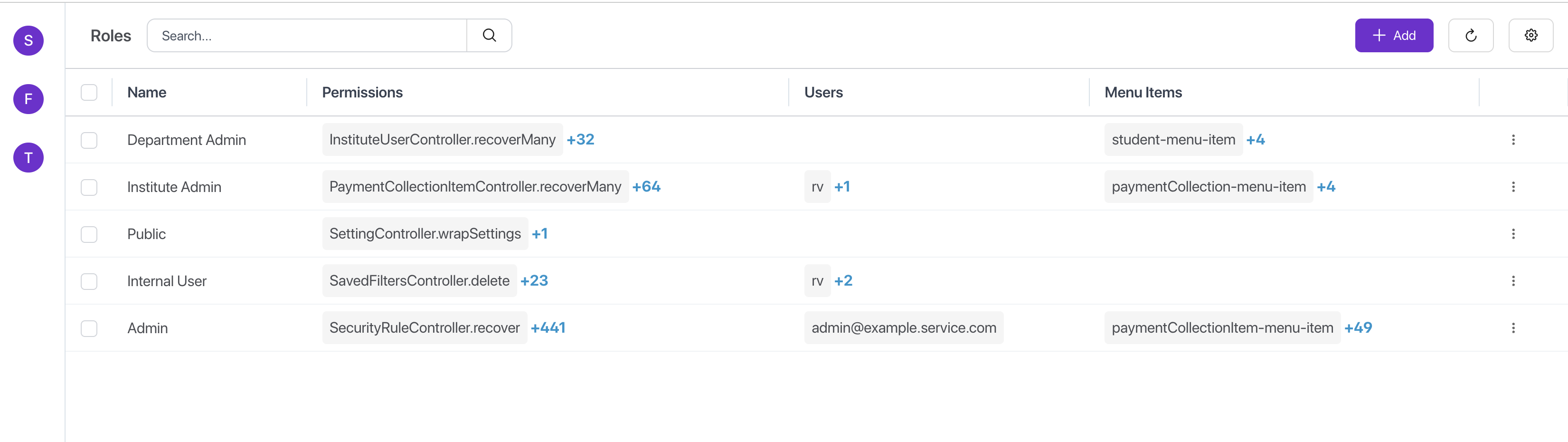Click the kebab icon on the Public row
The height and width of the screenshot is (442, 1568).
tap(1514, 234)
